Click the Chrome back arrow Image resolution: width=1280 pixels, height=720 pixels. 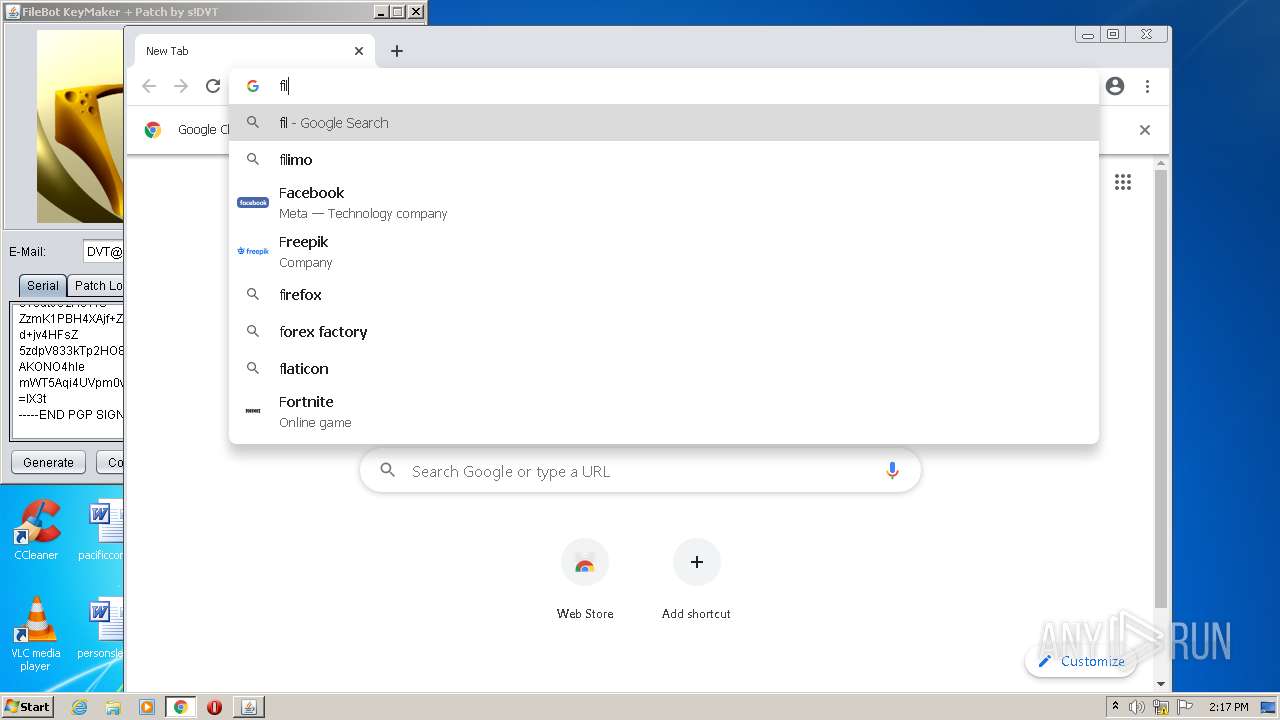point(149,86)
